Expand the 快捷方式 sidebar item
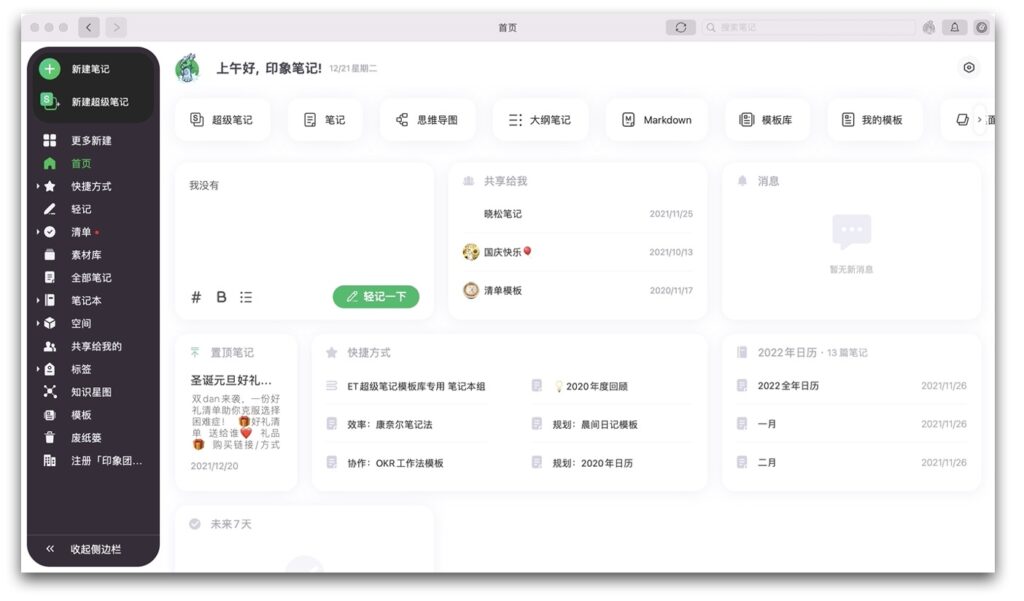Image resolution: width=1024 pixels, height=601 pixels. 39,186
